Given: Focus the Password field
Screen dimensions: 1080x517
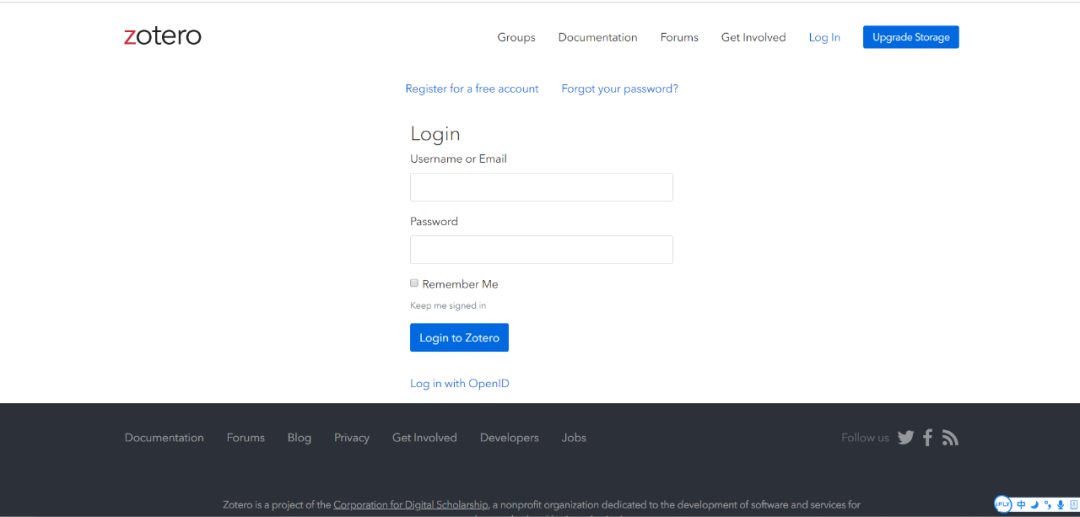Looking at the screenshot, I should tap(541, 250).
